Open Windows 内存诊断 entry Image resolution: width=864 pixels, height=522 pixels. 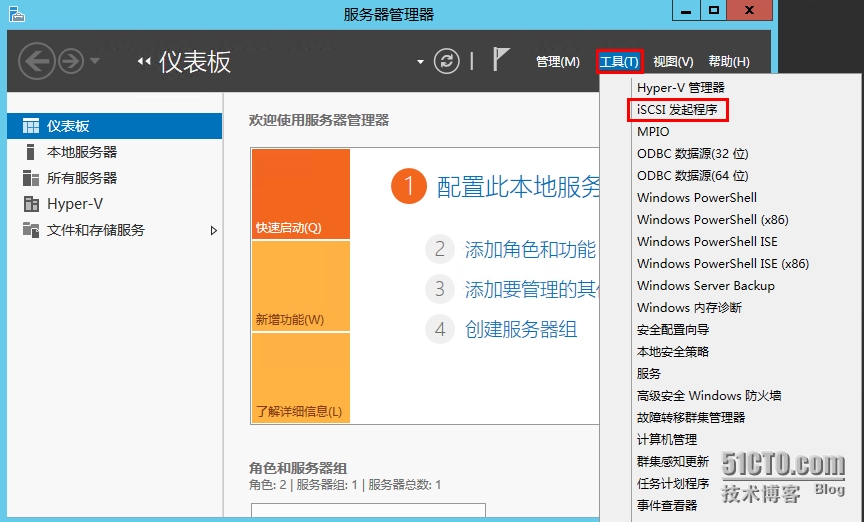click(689, 308)
